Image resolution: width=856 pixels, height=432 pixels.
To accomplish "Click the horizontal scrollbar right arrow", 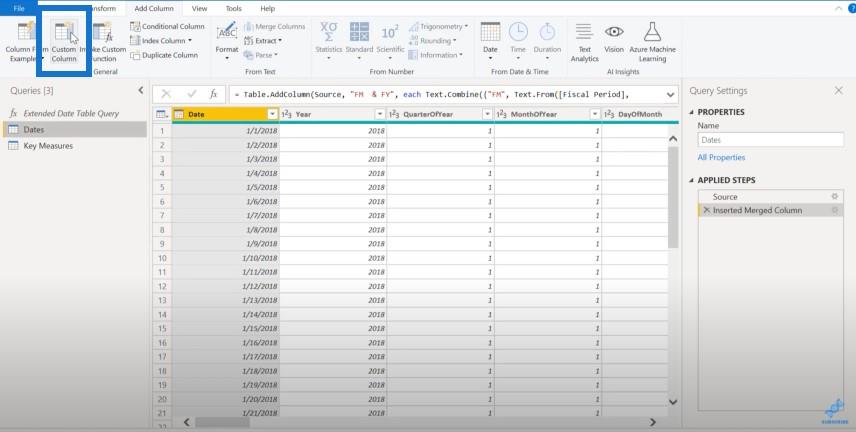I will 652,422.
